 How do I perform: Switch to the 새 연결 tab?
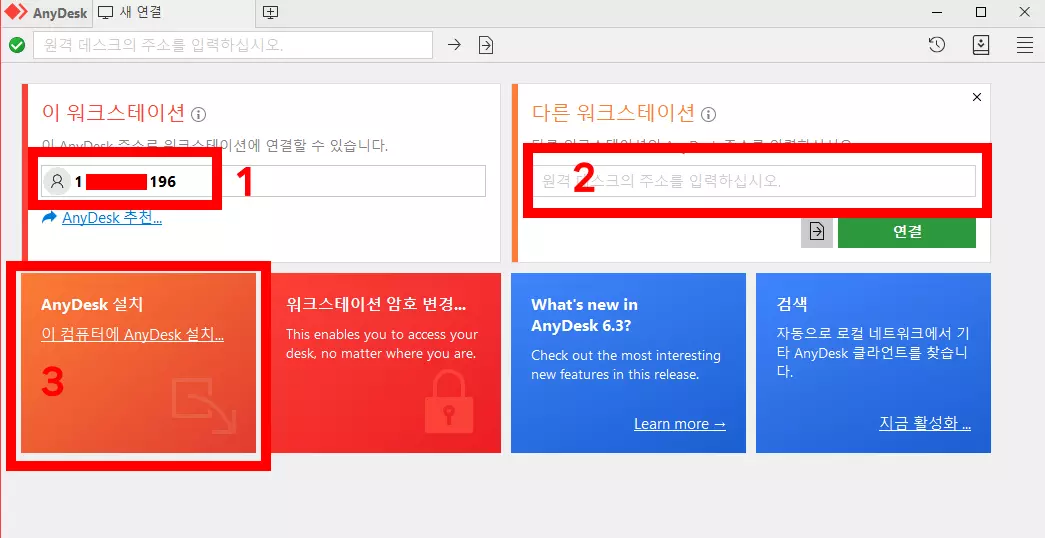point(129,12)
